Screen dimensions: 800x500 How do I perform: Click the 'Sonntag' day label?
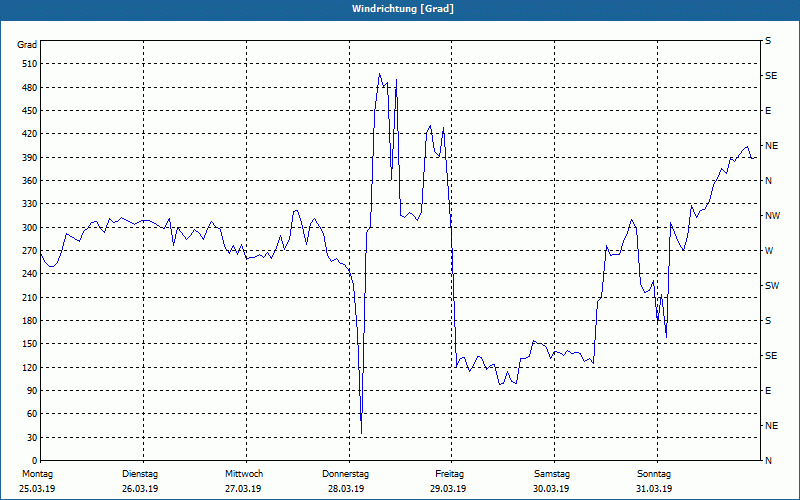pyautogui.click(x=654, y=474)
